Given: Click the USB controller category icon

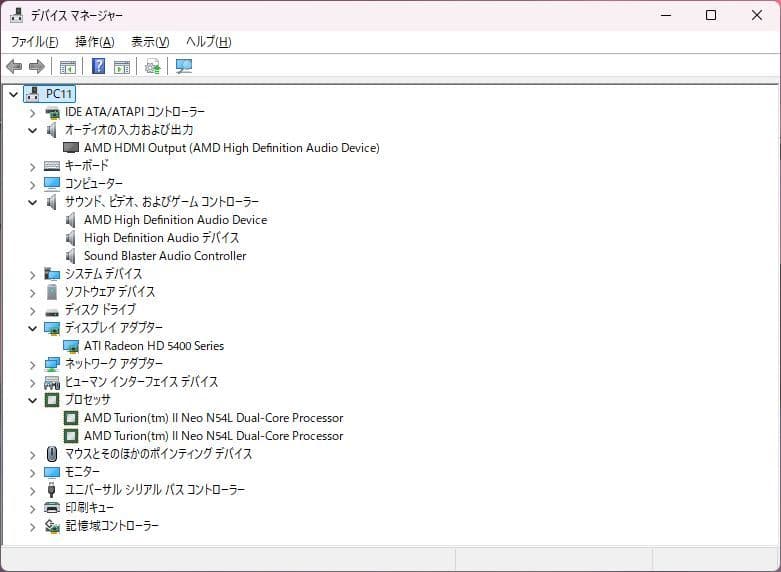Looking at the screenshot, I should pos(51,490).
